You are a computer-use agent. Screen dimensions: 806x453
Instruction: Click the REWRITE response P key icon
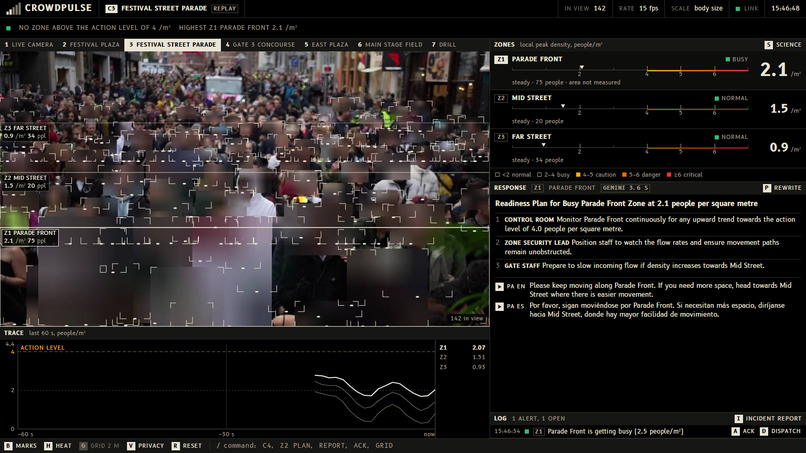click(767, 188)
